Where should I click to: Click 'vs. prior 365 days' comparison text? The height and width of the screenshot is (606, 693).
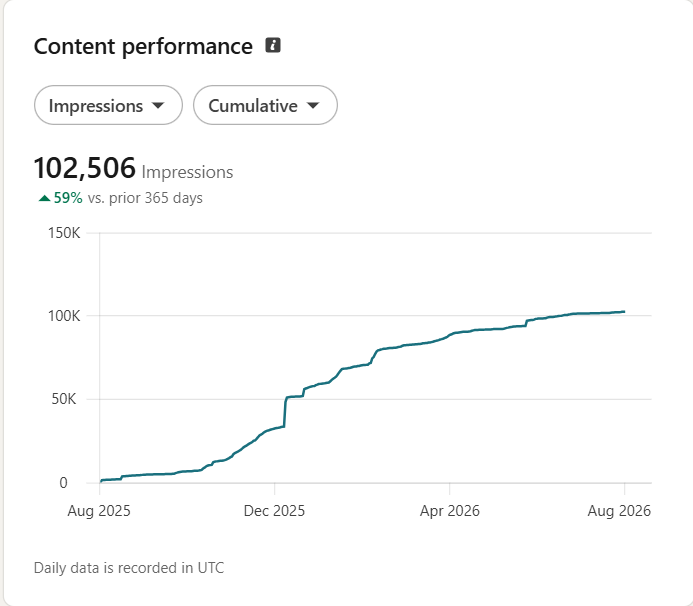(145, 198)
